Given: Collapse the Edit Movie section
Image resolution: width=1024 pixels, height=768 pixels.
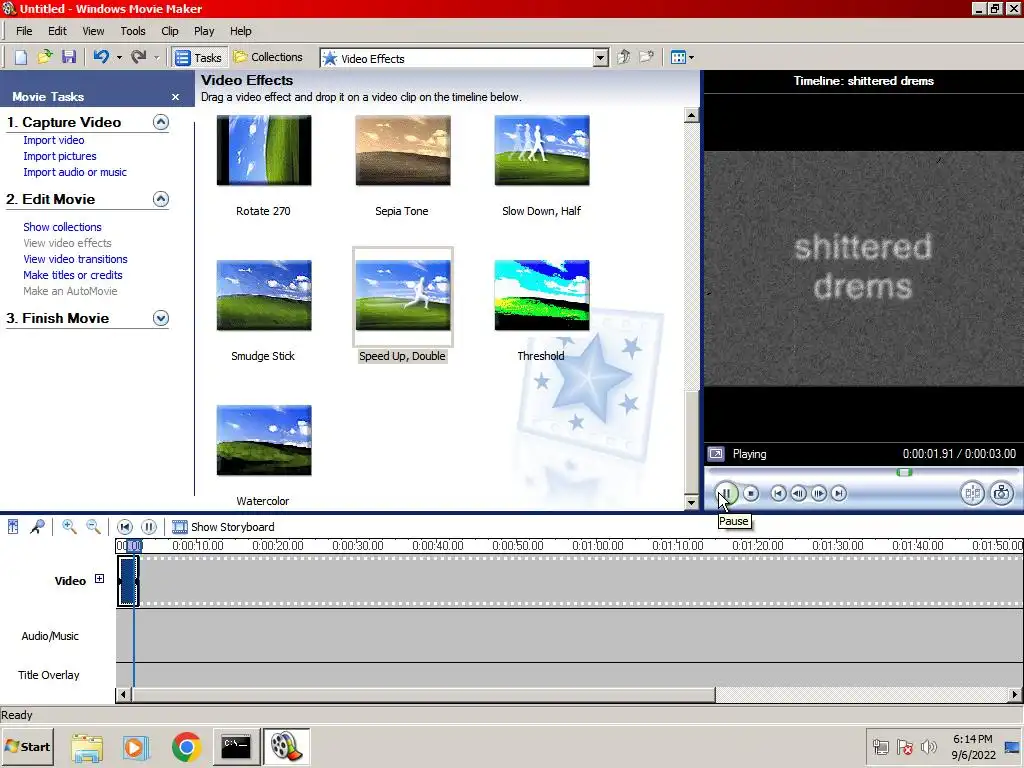Looking at the screenshot, I should point(161,199).
